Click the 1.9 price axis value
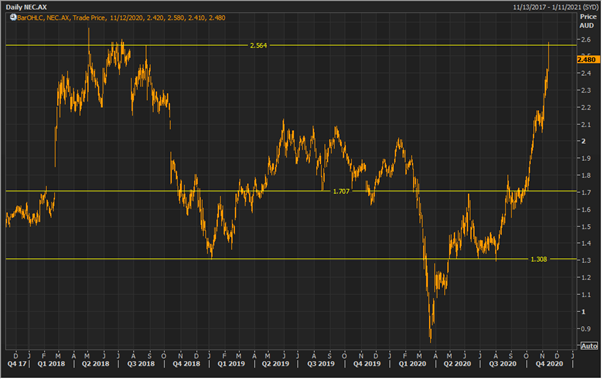This screenshot has width=602, height=379. tap(585, 159)
